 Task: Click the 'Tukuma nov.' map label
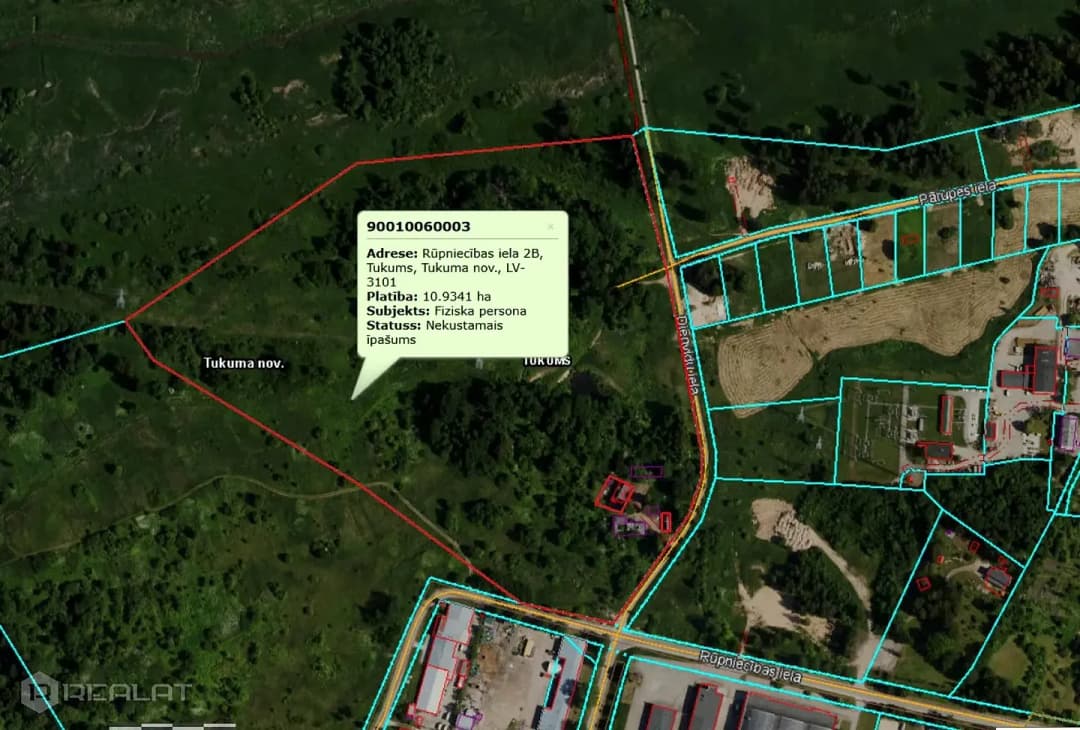pos(244,363)
